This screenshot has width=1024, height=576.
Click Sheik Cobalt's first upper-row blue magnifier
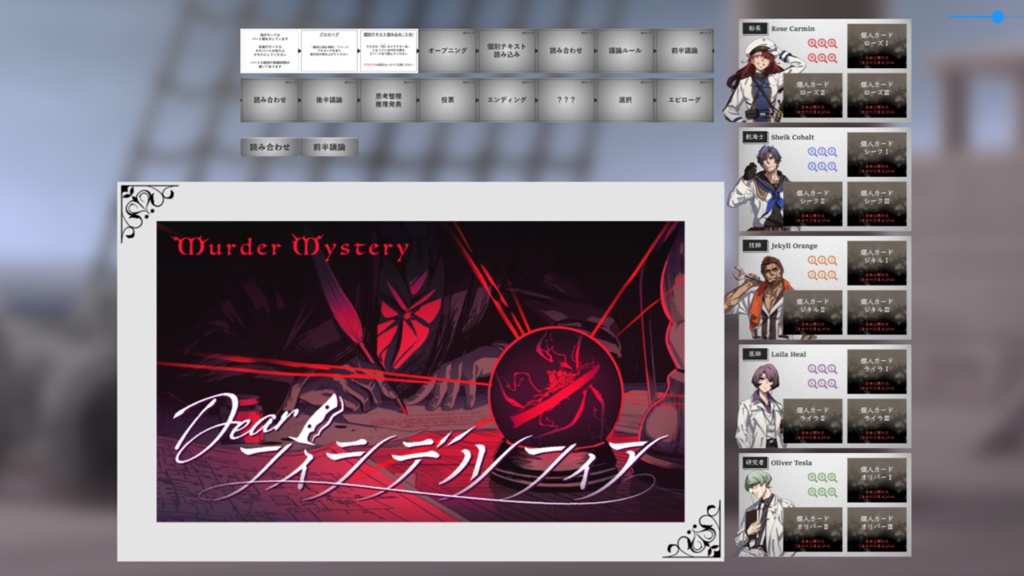pos(812,152)
